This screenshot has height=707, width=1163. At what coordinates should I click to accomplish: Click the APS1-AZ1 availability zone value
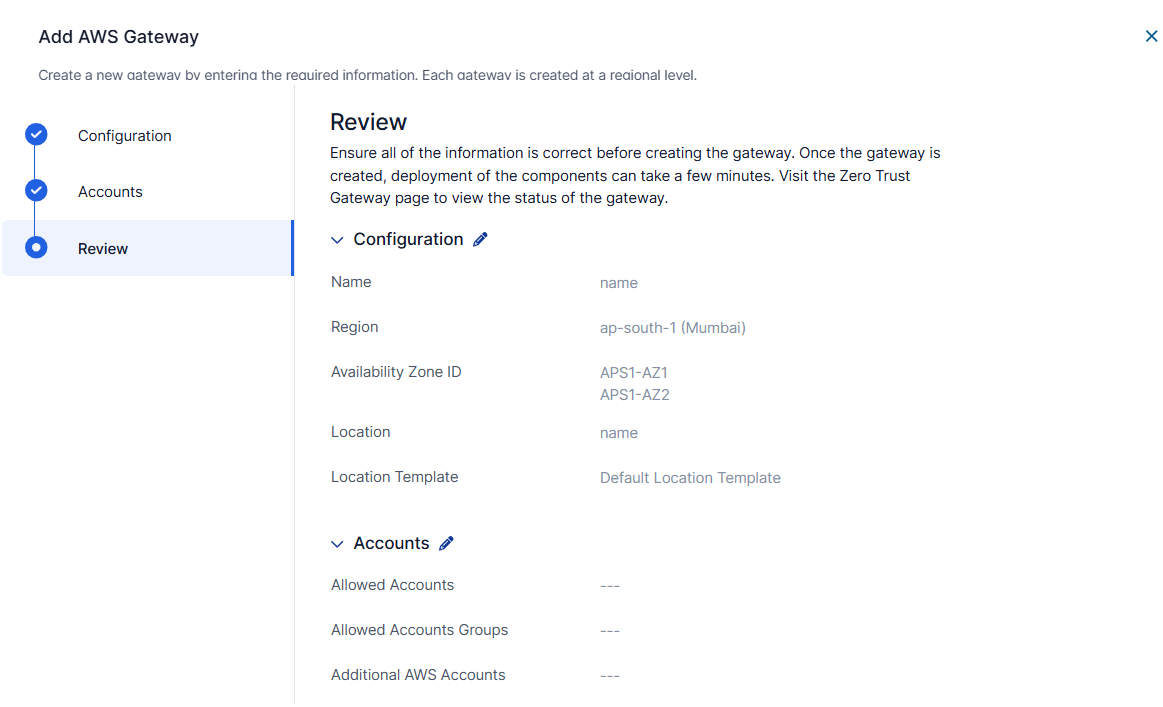[x=633, y=372]
